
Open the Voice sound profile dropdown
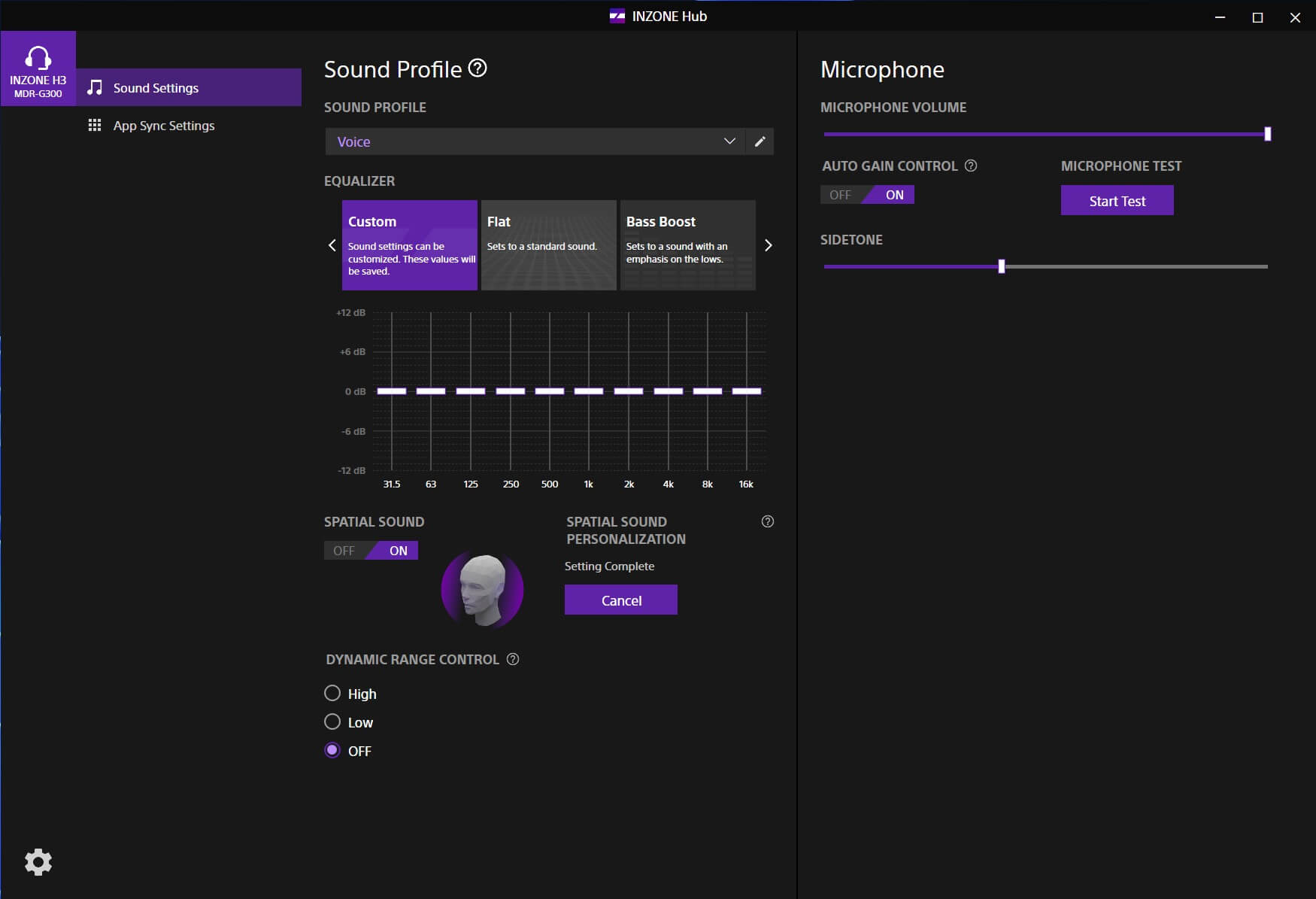(x=534, y=141)
